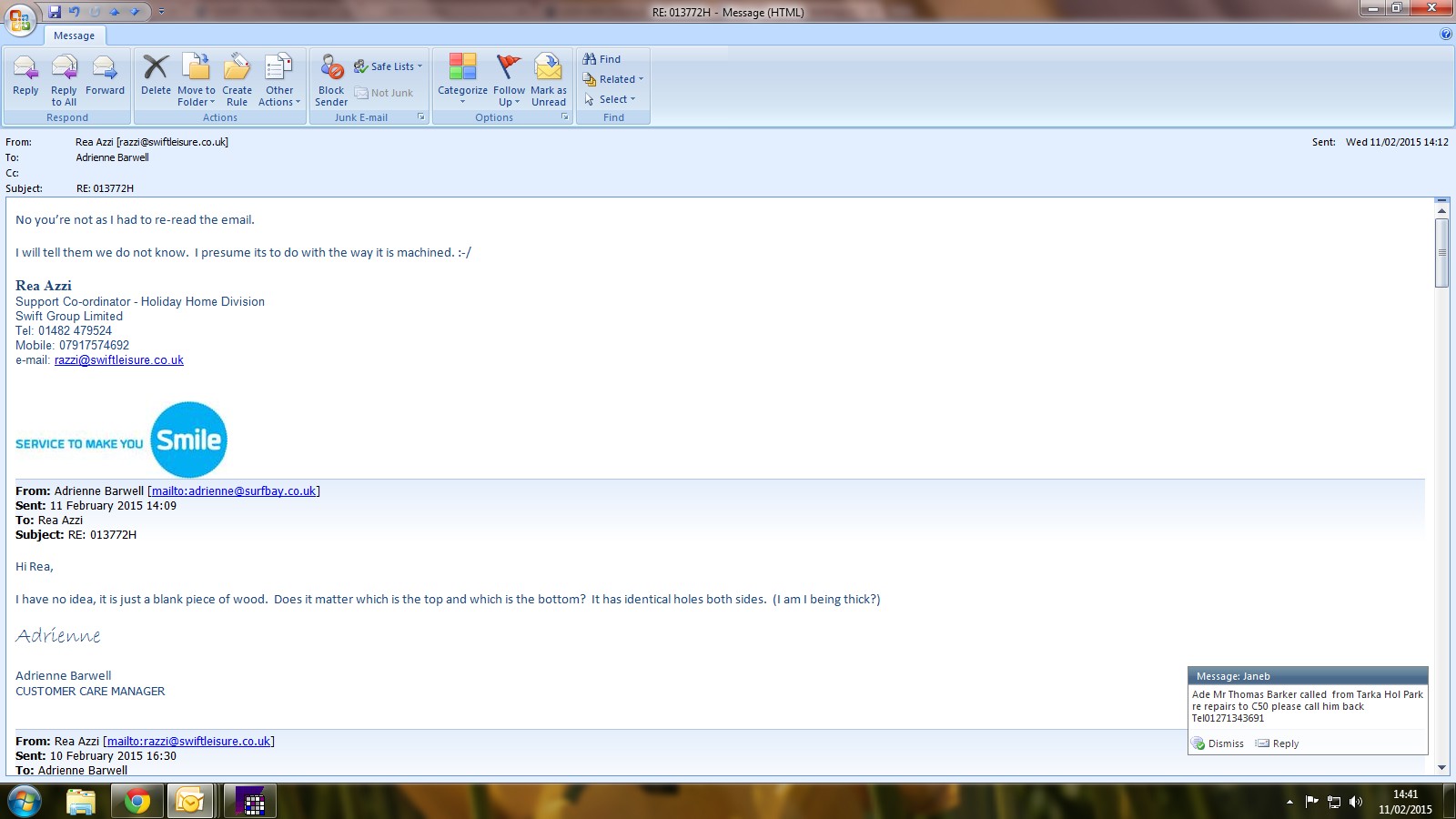Open the Safe Lists dropdown
1456x819 pixels.
[389, 66]
